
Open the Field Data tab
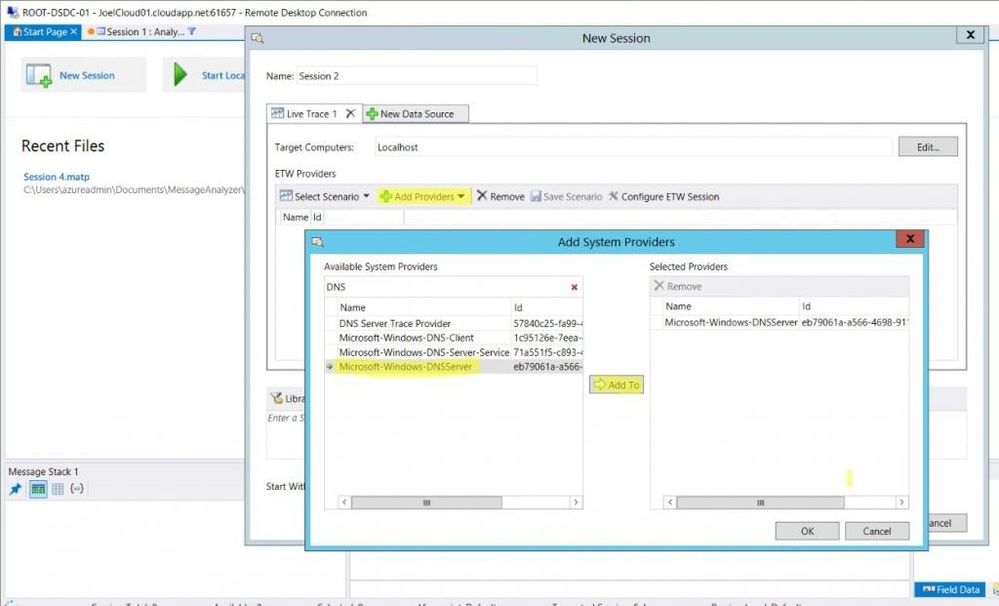pos(951,589)
